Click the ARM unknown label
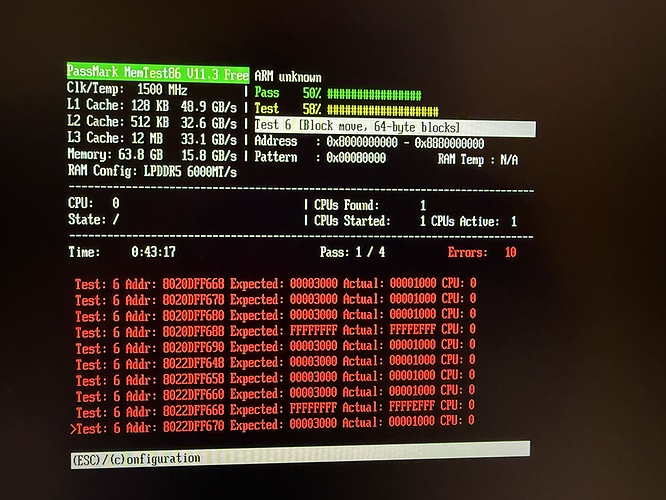 click(288, 77)
